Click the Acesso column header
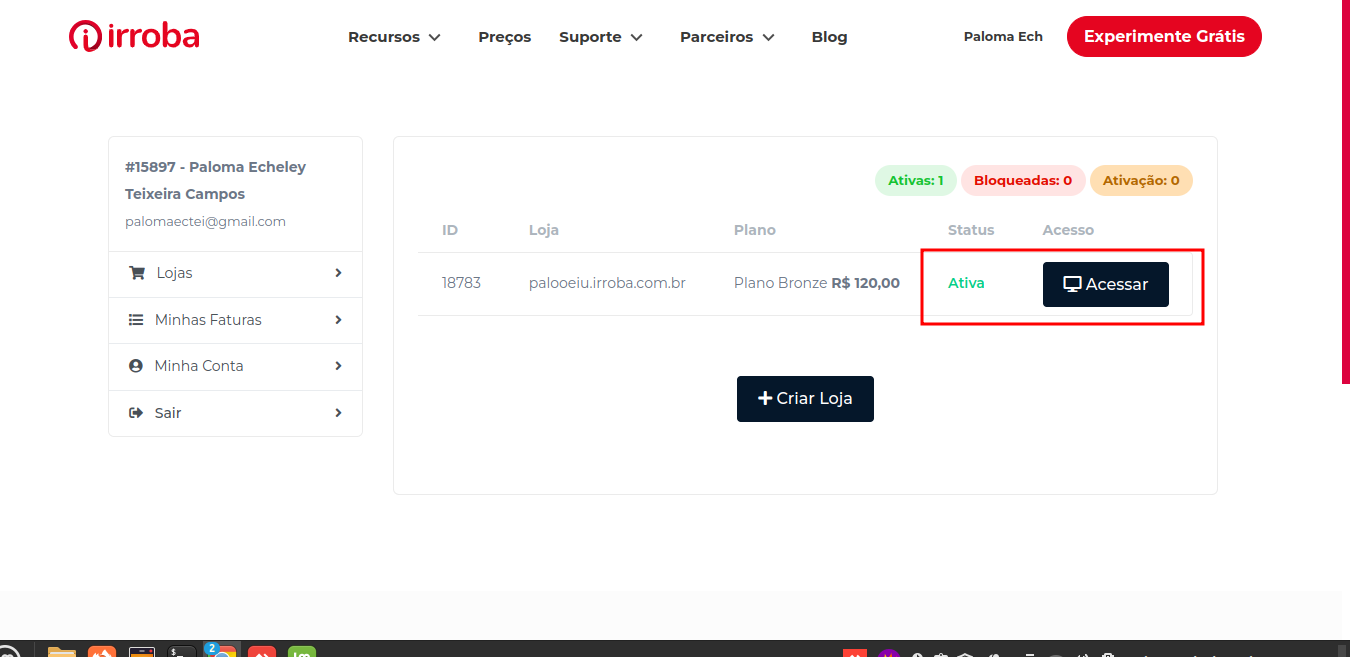The width and height of the screenshot is (1350, 657). click(1068, 230)
